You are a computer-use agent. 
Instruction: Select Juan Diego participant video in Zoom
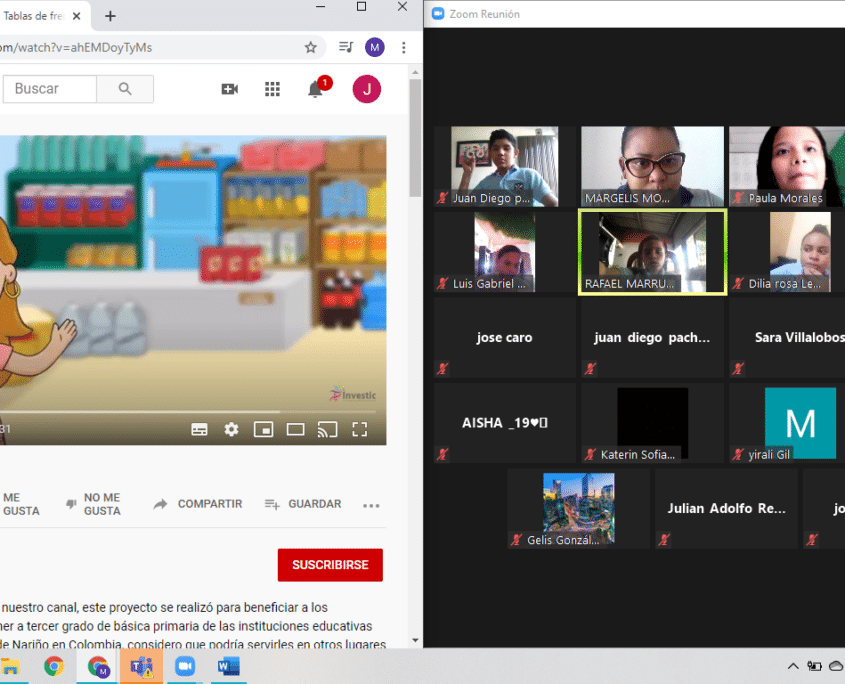click(504, 166)
